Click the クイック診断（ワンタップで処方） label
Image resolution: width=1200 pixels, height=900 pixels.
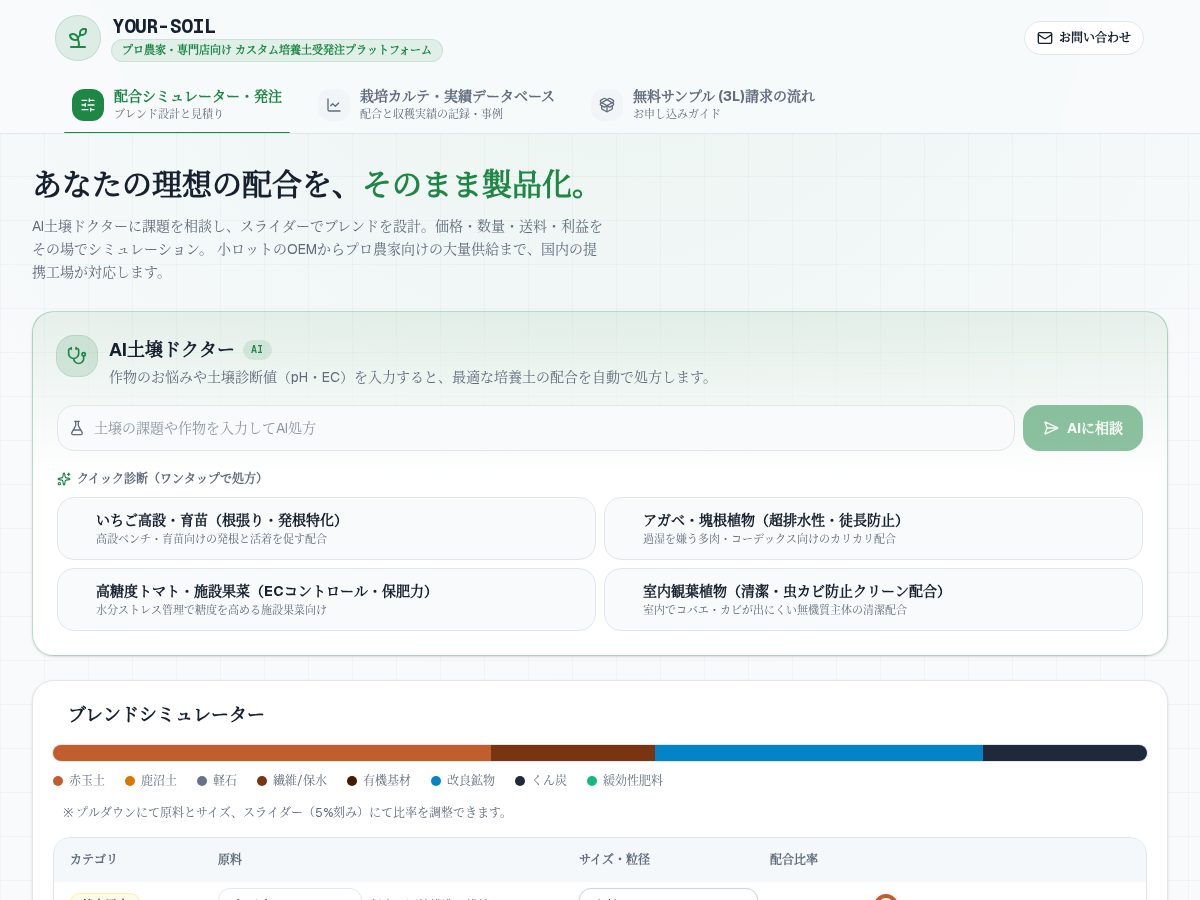170,479
